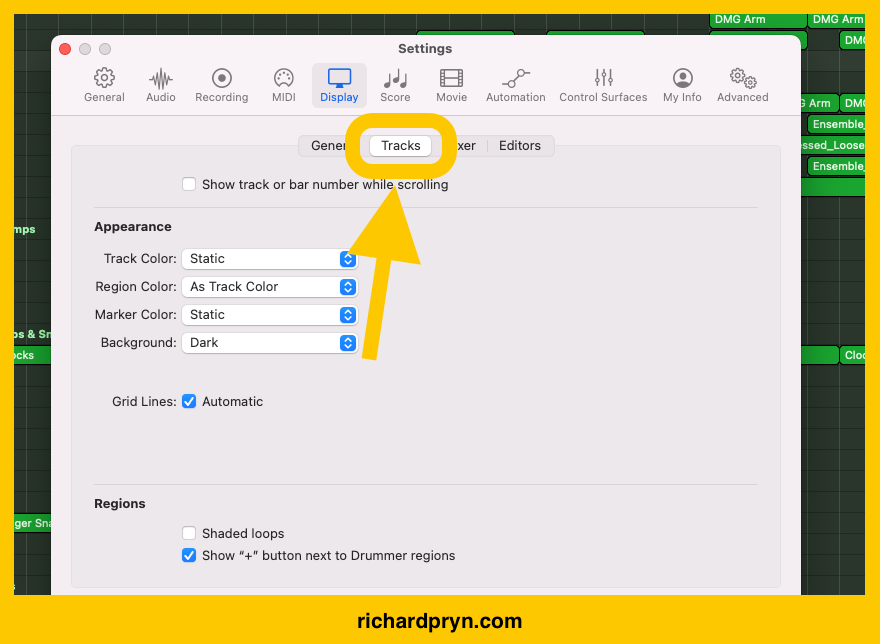This screenshot has width=880, height=644.
Task: Switch to the Editors tab
Action: 520,145
